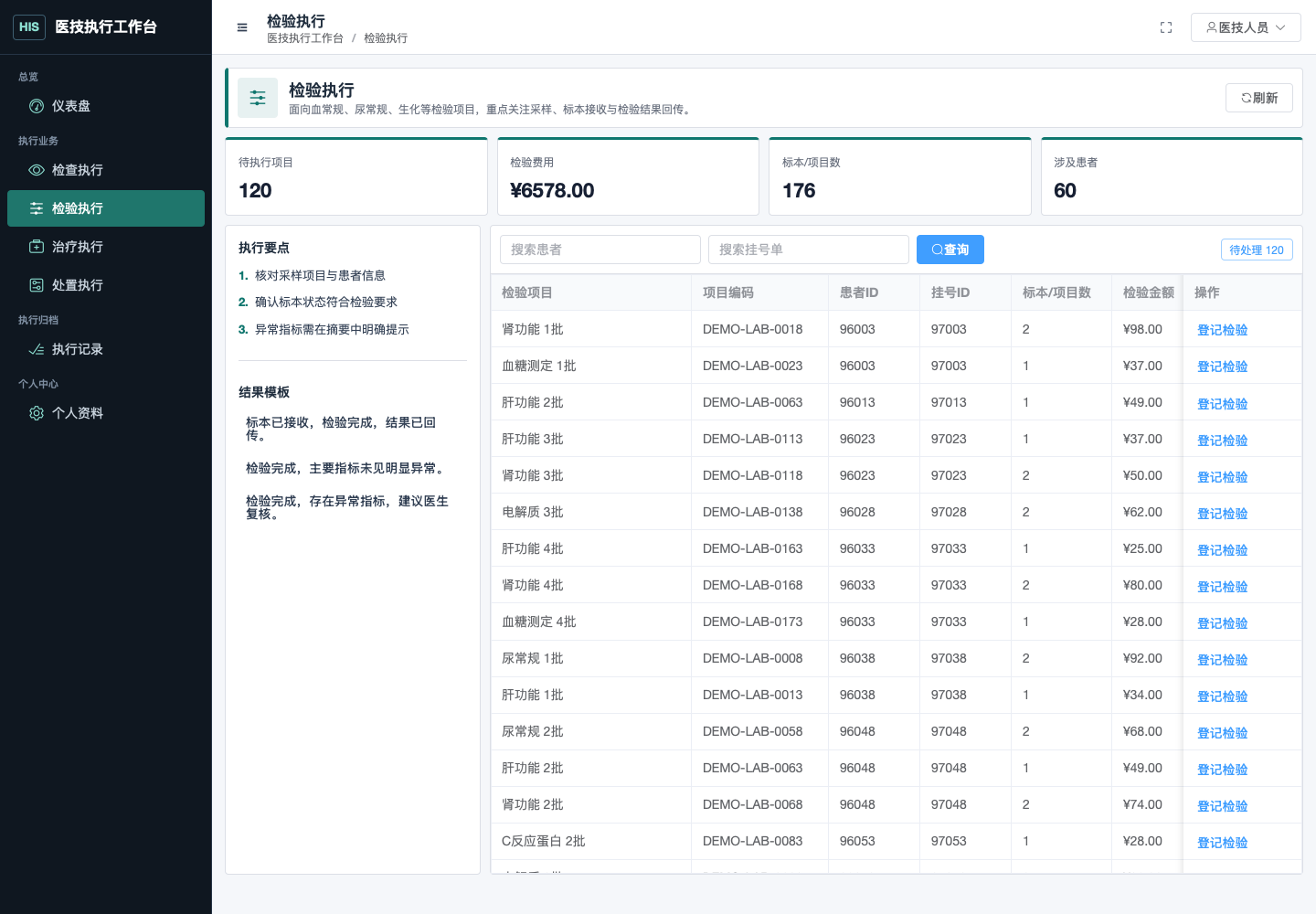Collapse the sidebar with the hamburger icon
Image resolution: width=1316 pixels, height=914 pixels.
coord(242,27)
